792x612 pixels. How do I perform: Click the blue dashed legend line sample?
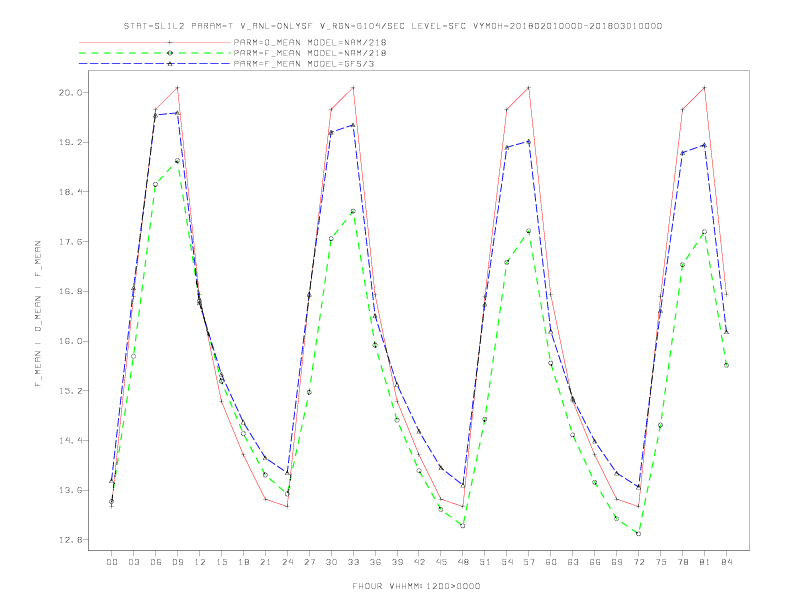click(155, 64)
